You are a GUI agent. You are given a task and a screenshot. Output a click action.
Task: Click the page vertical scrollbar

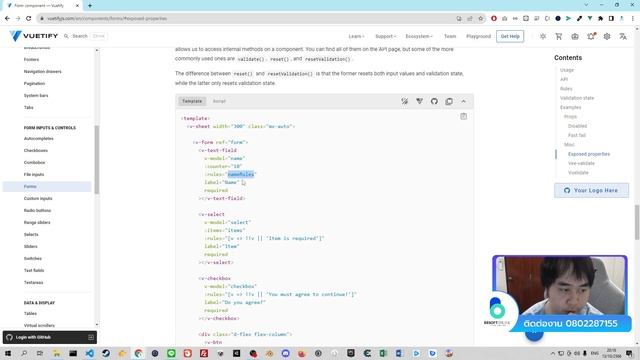[x=637, y=222]
